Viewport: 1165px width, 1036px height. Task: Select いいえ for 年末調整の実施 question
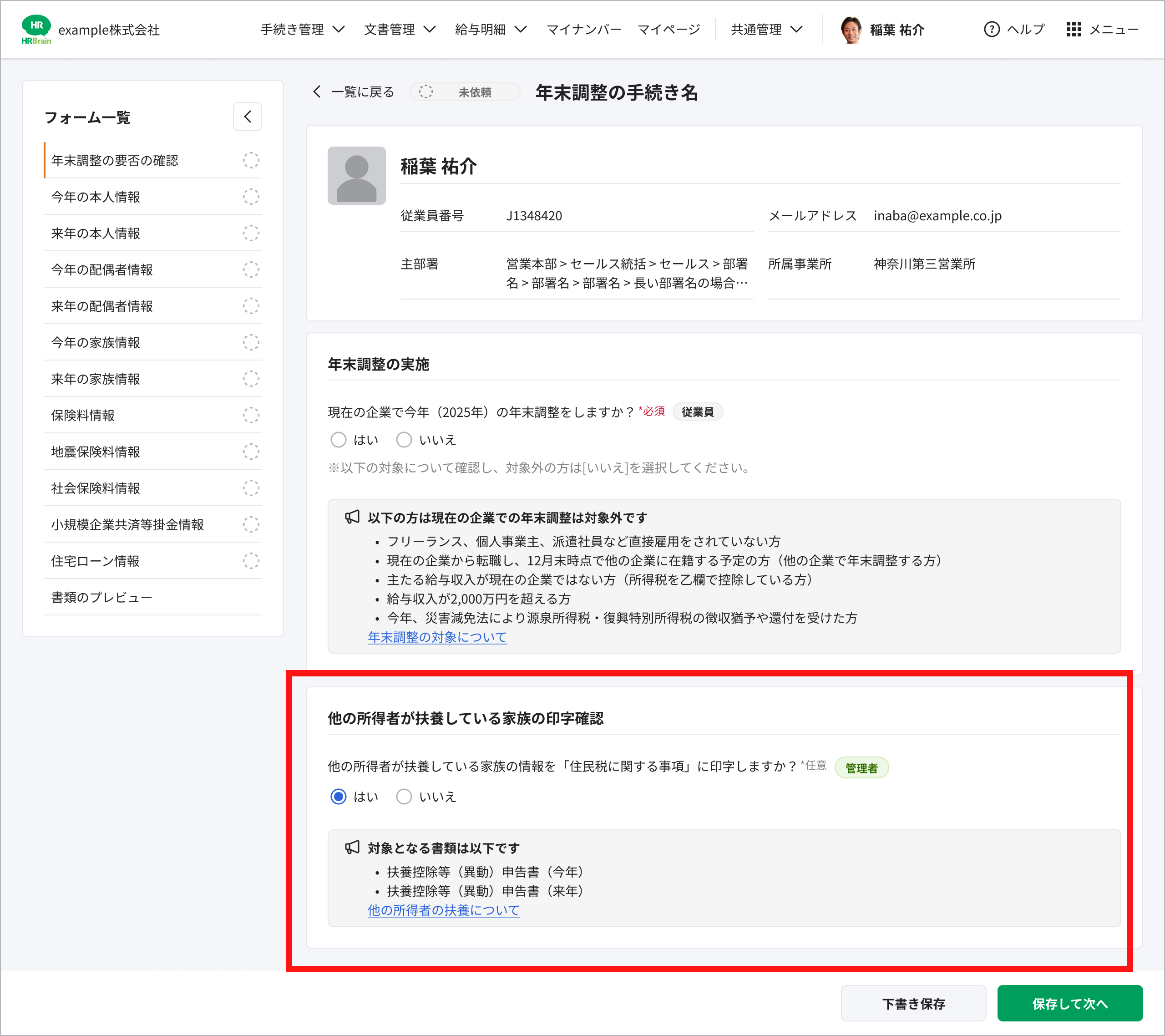(404, 440)
